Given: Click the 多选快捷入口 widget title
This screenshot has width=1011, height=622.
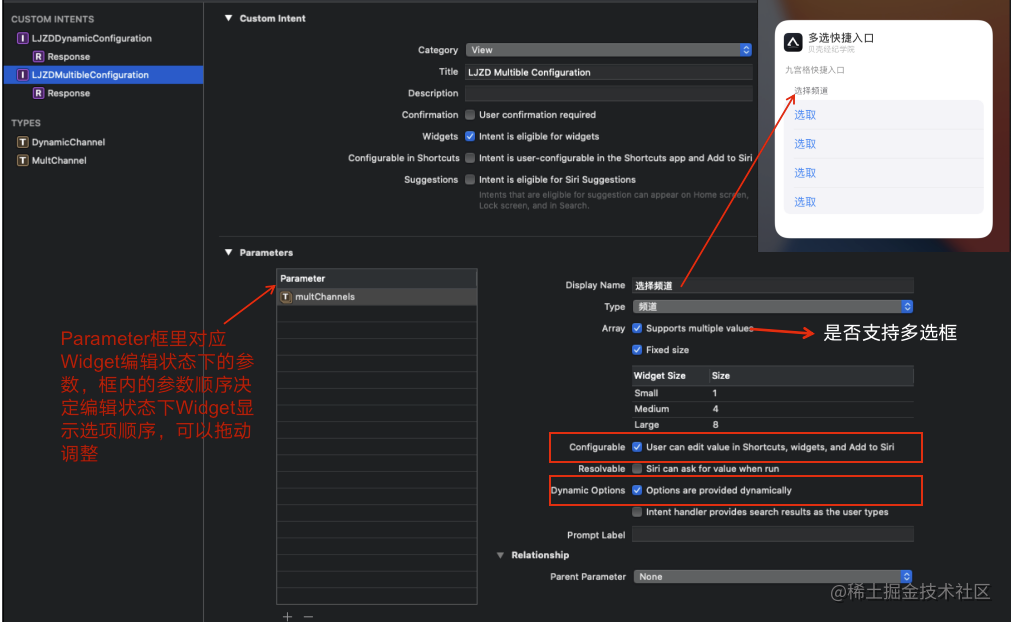Looking at the screenshot, I should 841,38.
